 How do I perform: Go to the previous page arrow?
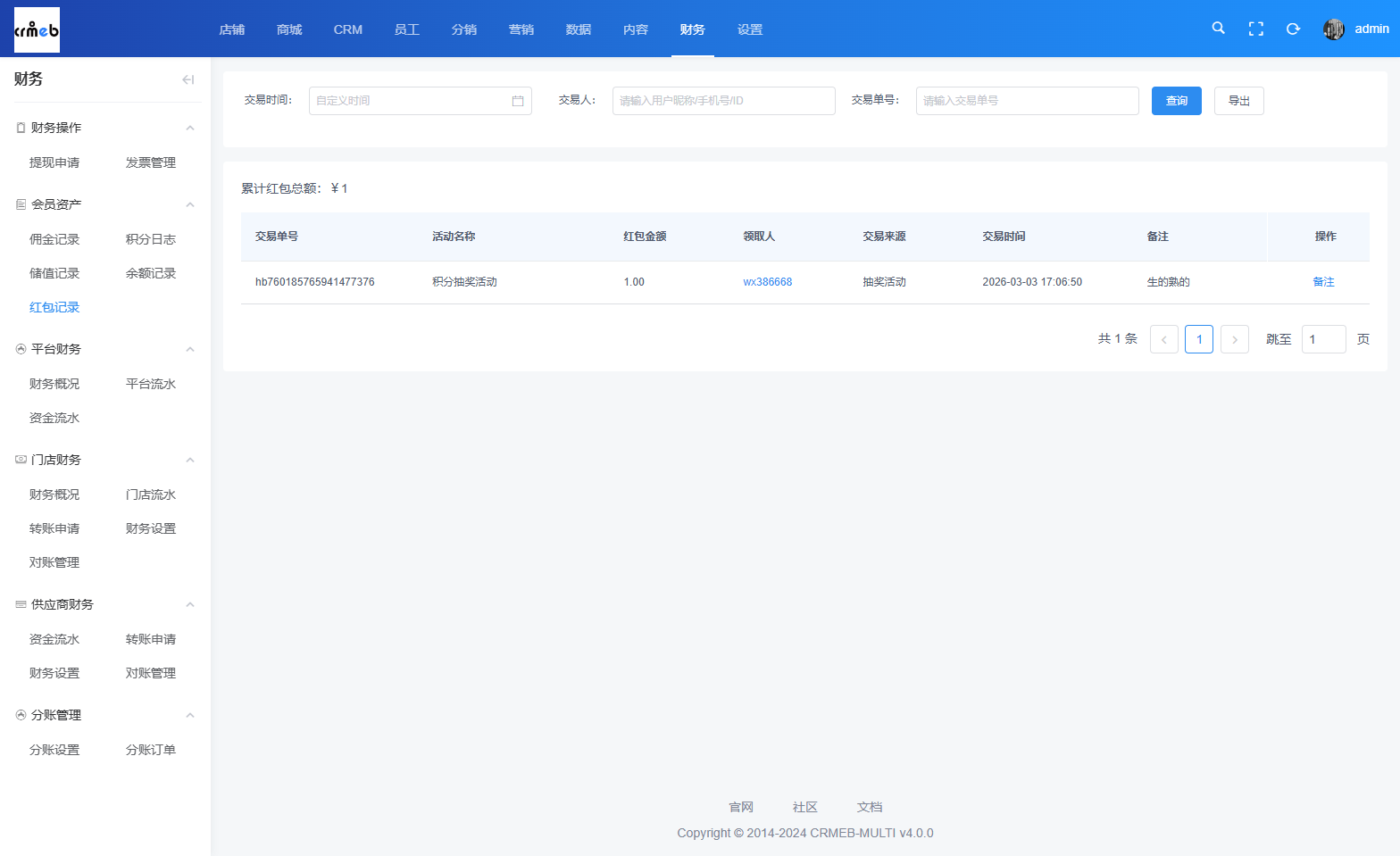(1163, 339)
